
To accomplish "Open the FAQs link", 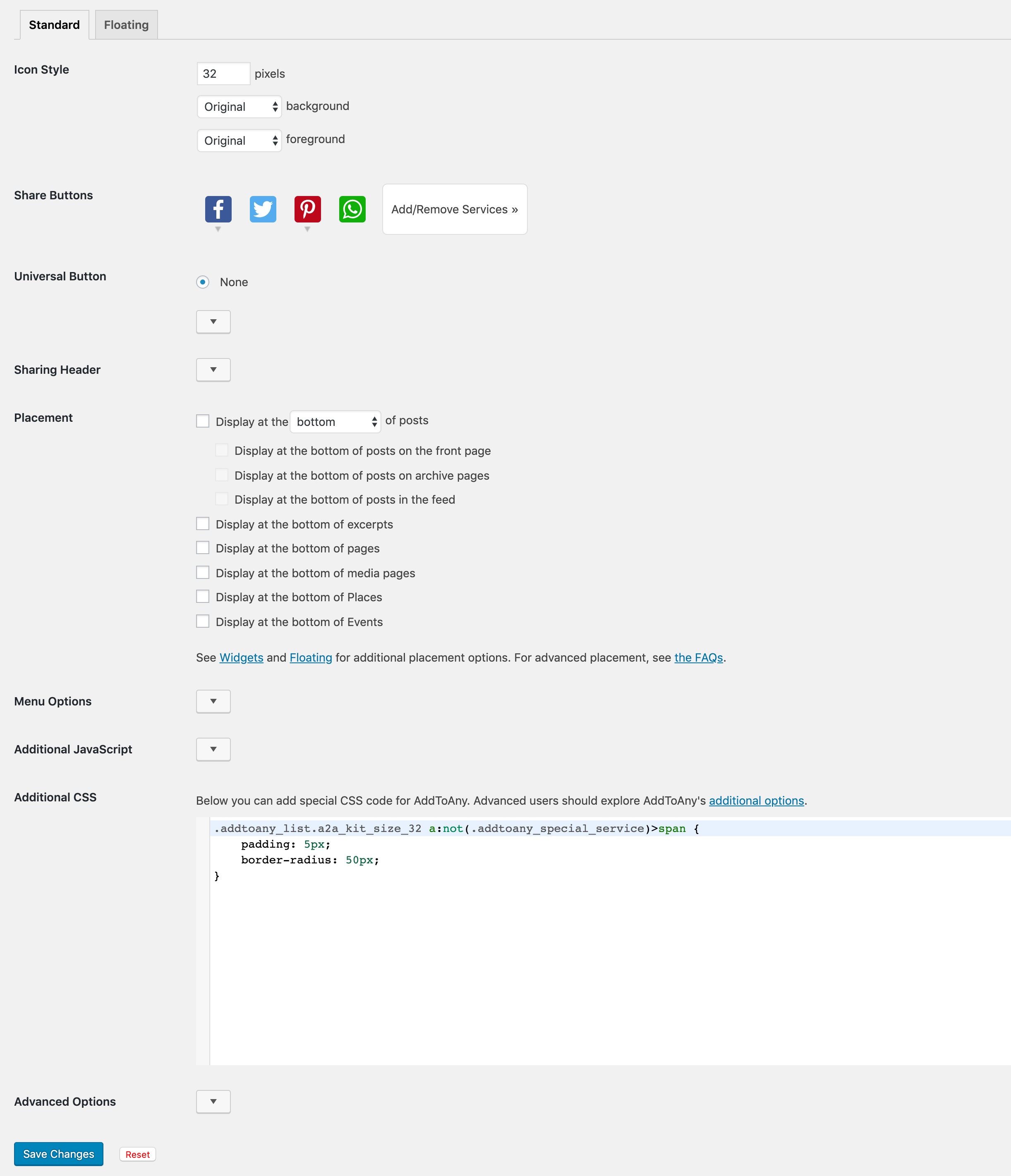I will point(698,658).
